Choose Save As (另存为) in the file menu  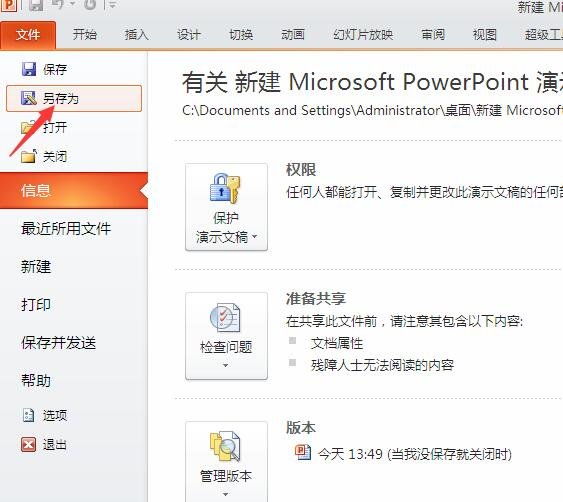coord(74,98)
